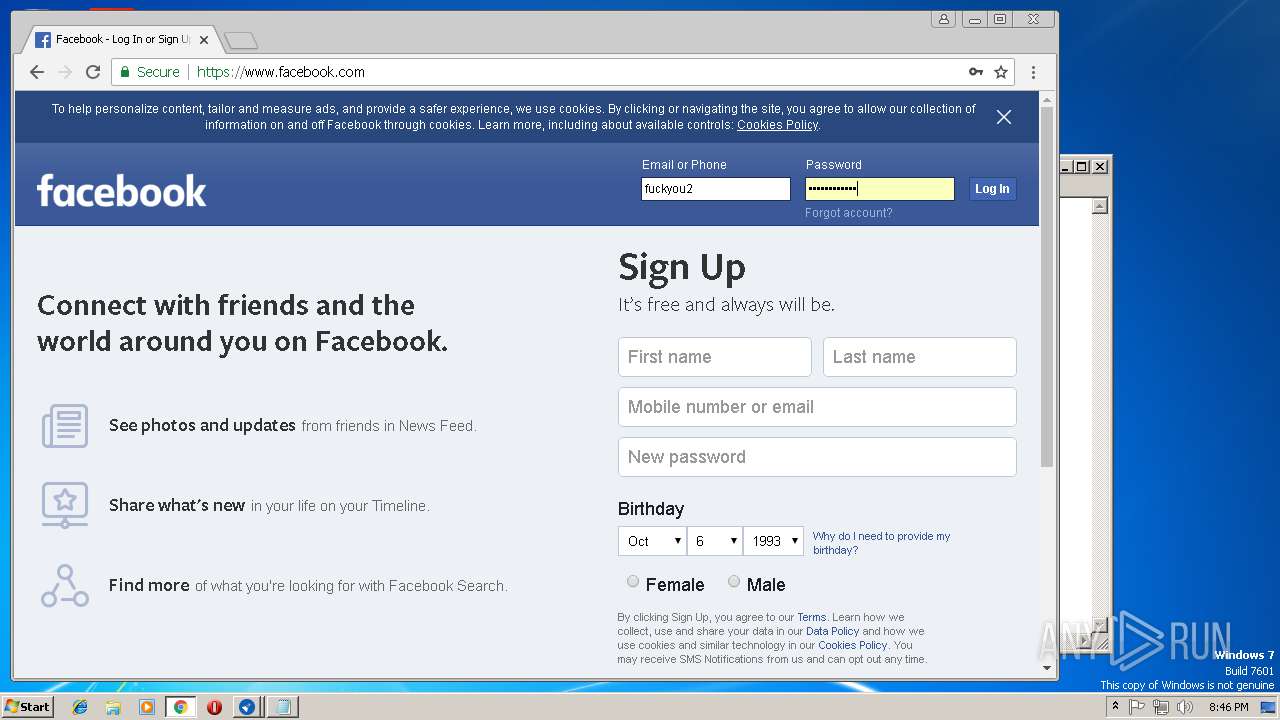The image size is (1280, 720).
Task: Open the network tray icon
Action: (x=1161, y=707)
